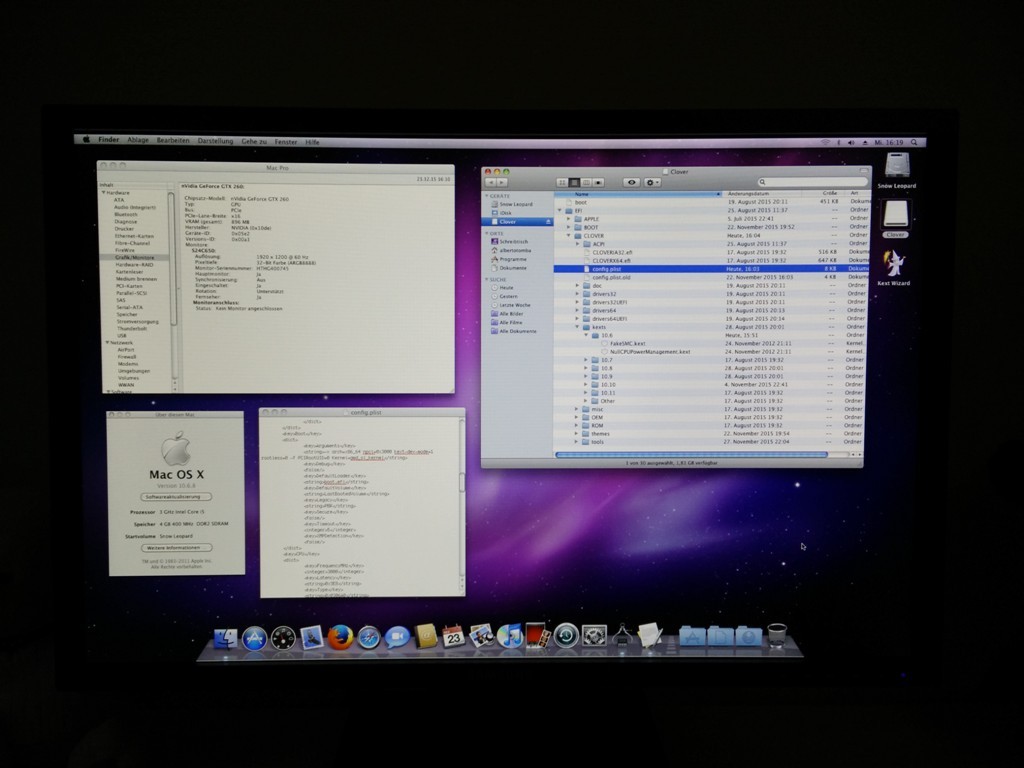The width and height of the screenshot is (1024, 768).
Task: Select iDisk in Finder sidebar
Action: tap(505, 213)
